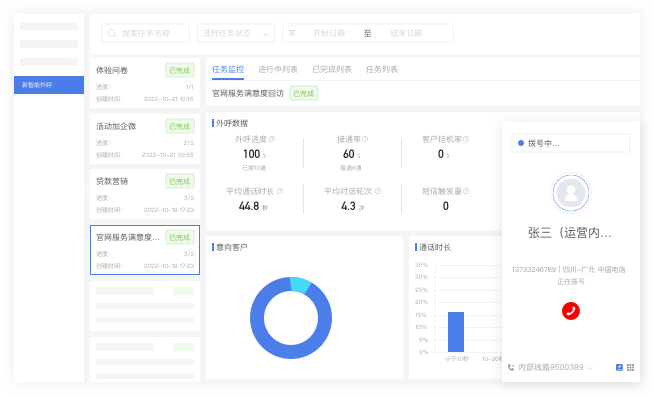Click the caller avatar icon in dialer

coord(571,193)
